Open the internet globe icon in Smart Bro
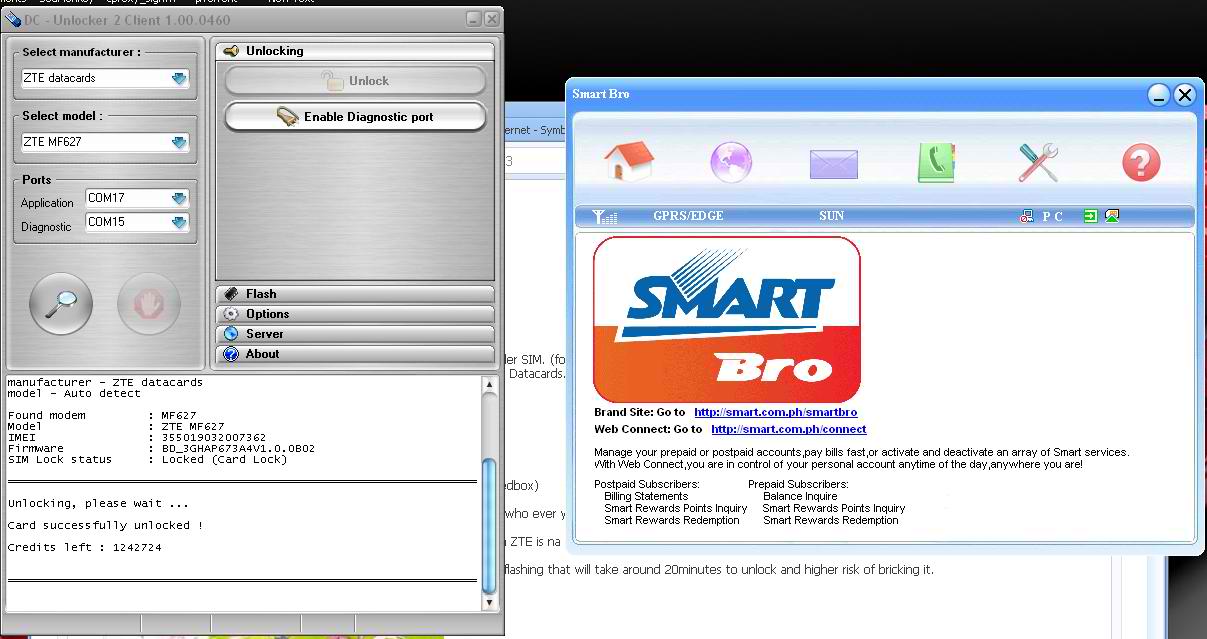The image size is (1207, 639). click(731, 162)
